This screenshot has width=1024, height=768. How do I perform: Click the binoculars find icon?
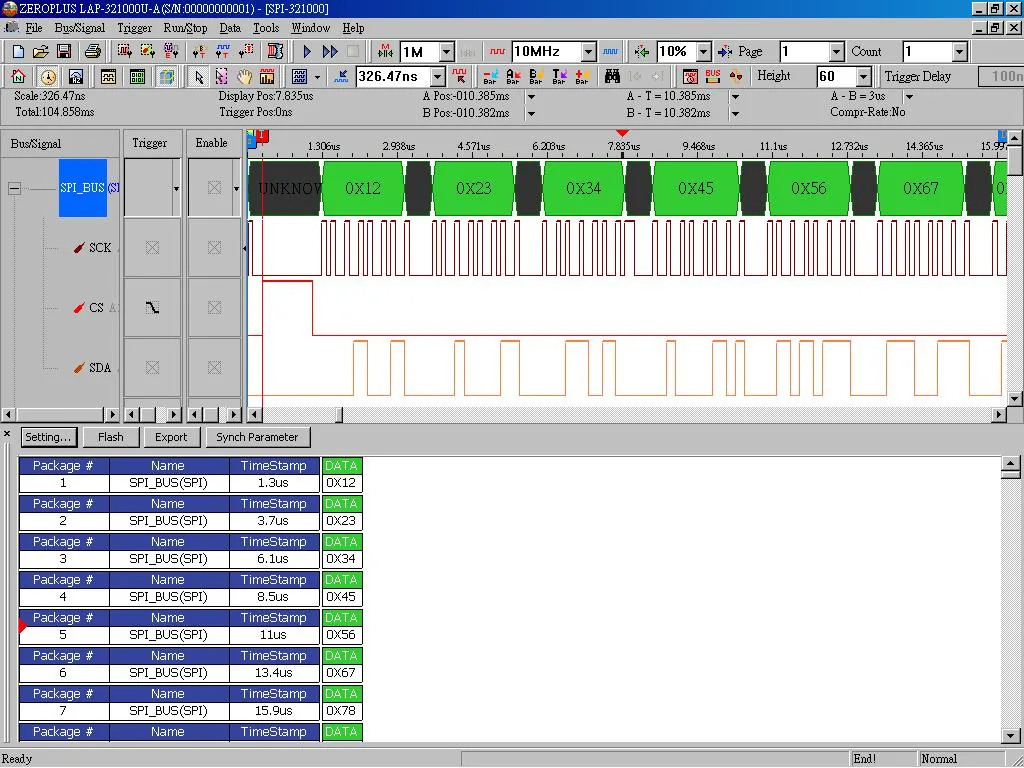pos(612,76)
